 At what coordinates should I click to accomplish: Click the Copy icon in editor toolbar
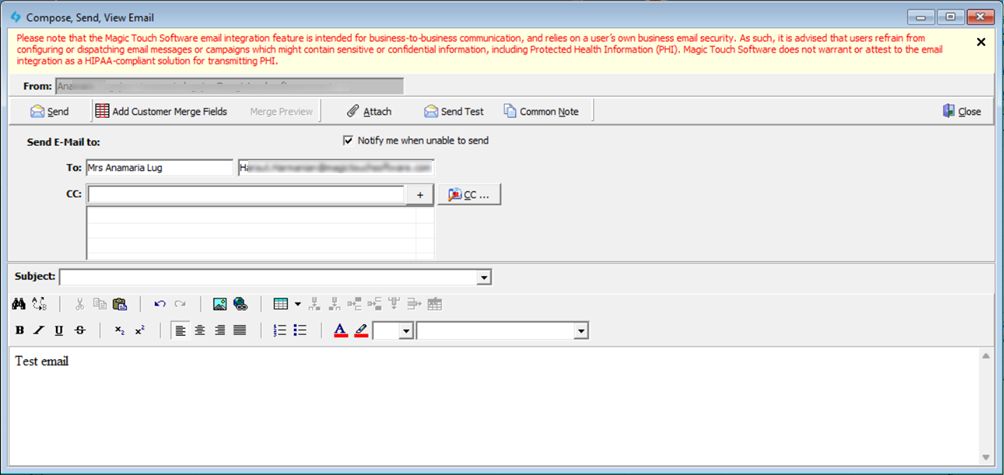pos(100,304)
